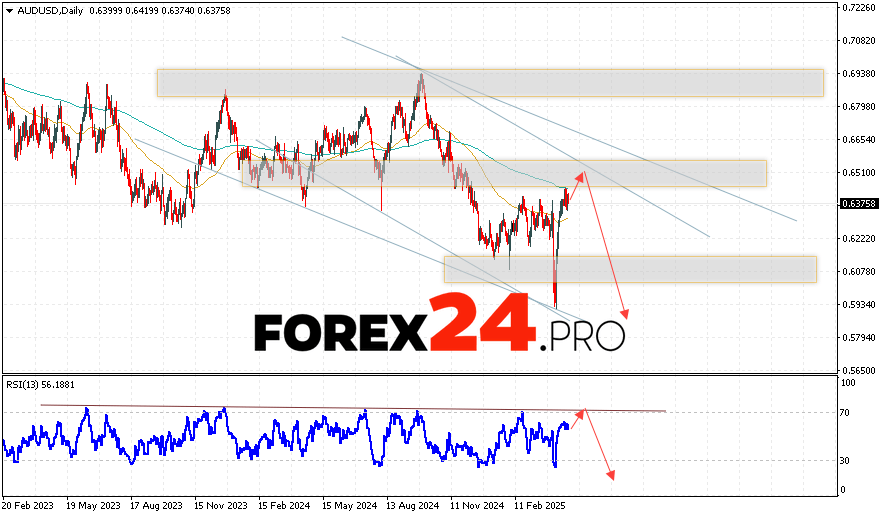The height and width of the screenshot is (517, 883).
Task: Click the current price tag 0.63758
Action: click(859, 204)
